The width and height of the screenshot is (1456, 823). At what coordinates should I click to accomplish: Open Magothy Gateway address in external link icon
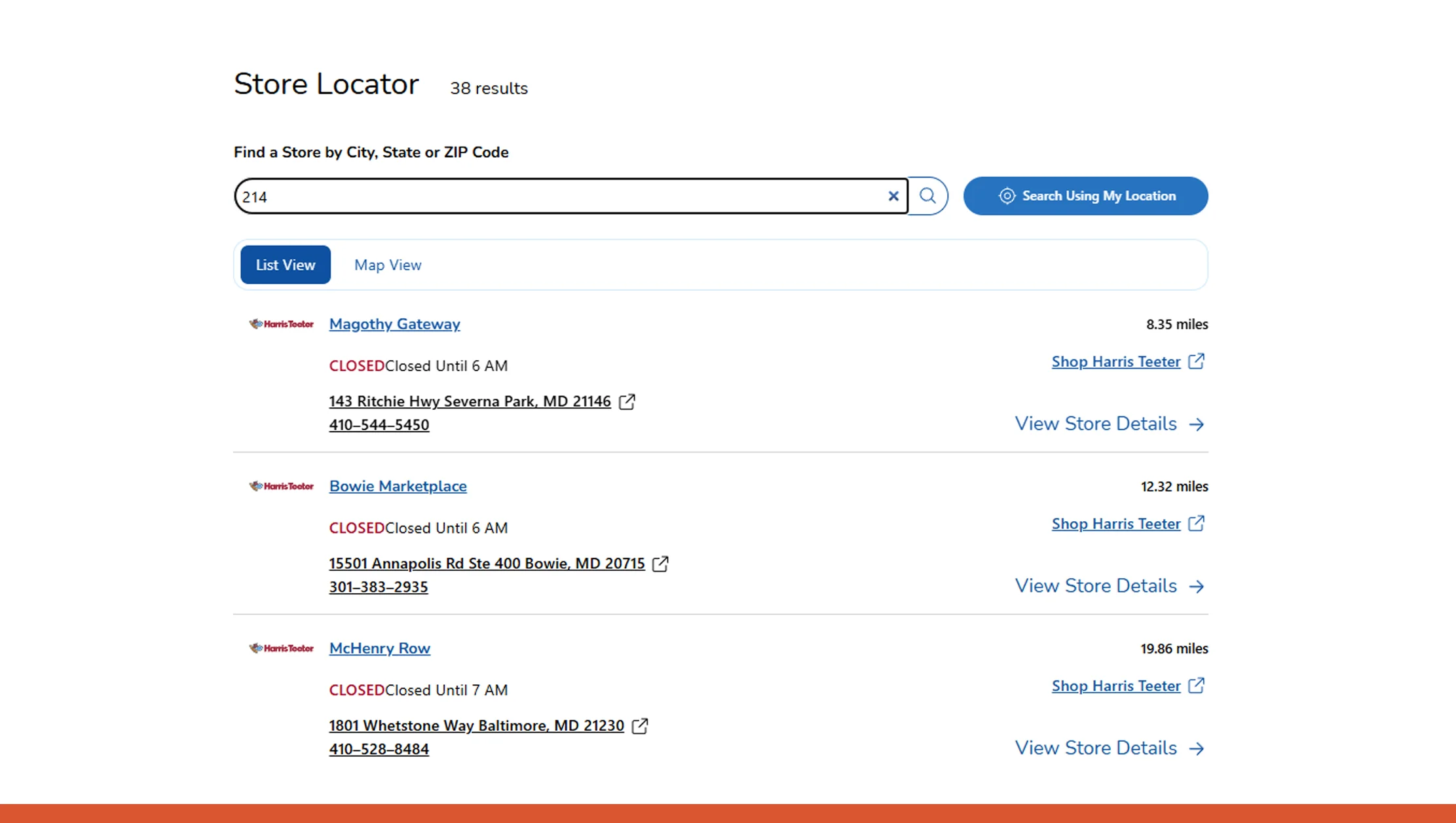(x=627, y=401)
